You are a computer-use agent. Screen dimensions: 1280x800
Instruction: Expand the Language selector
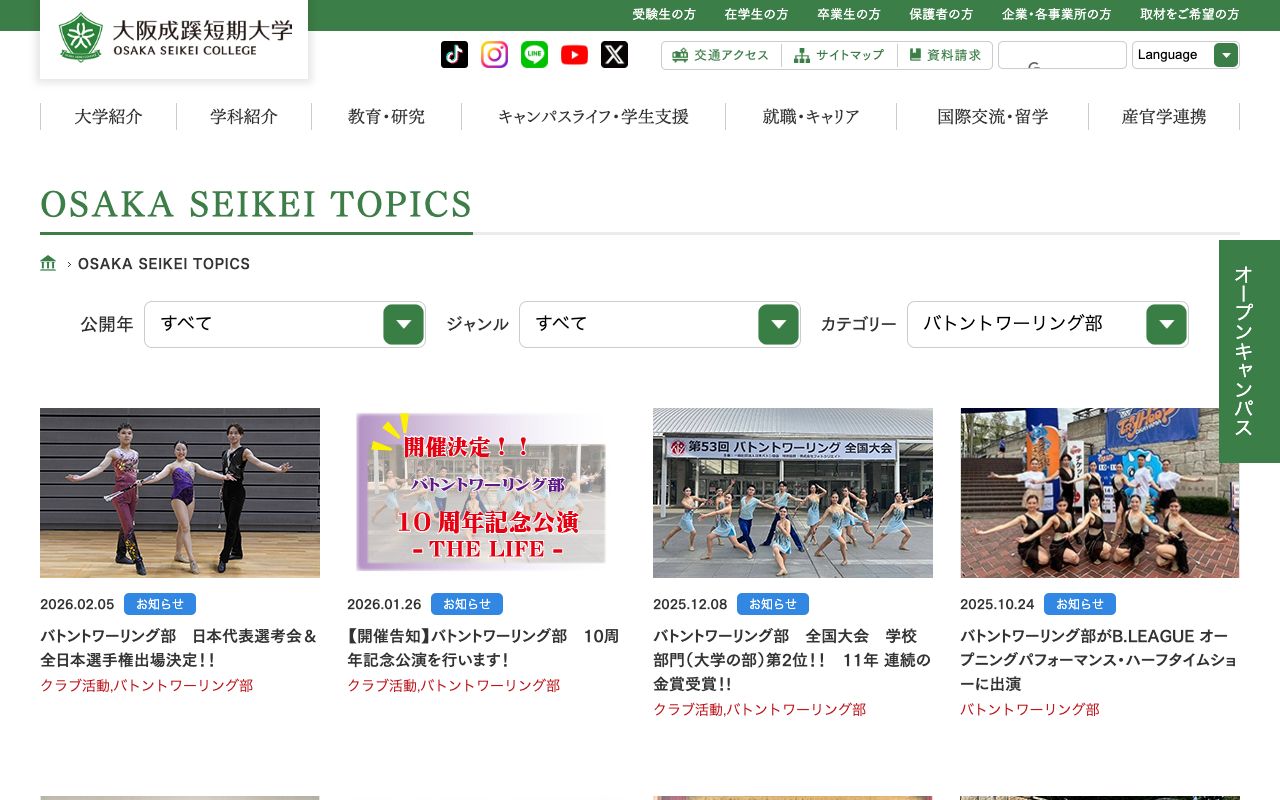point(1226,55)
